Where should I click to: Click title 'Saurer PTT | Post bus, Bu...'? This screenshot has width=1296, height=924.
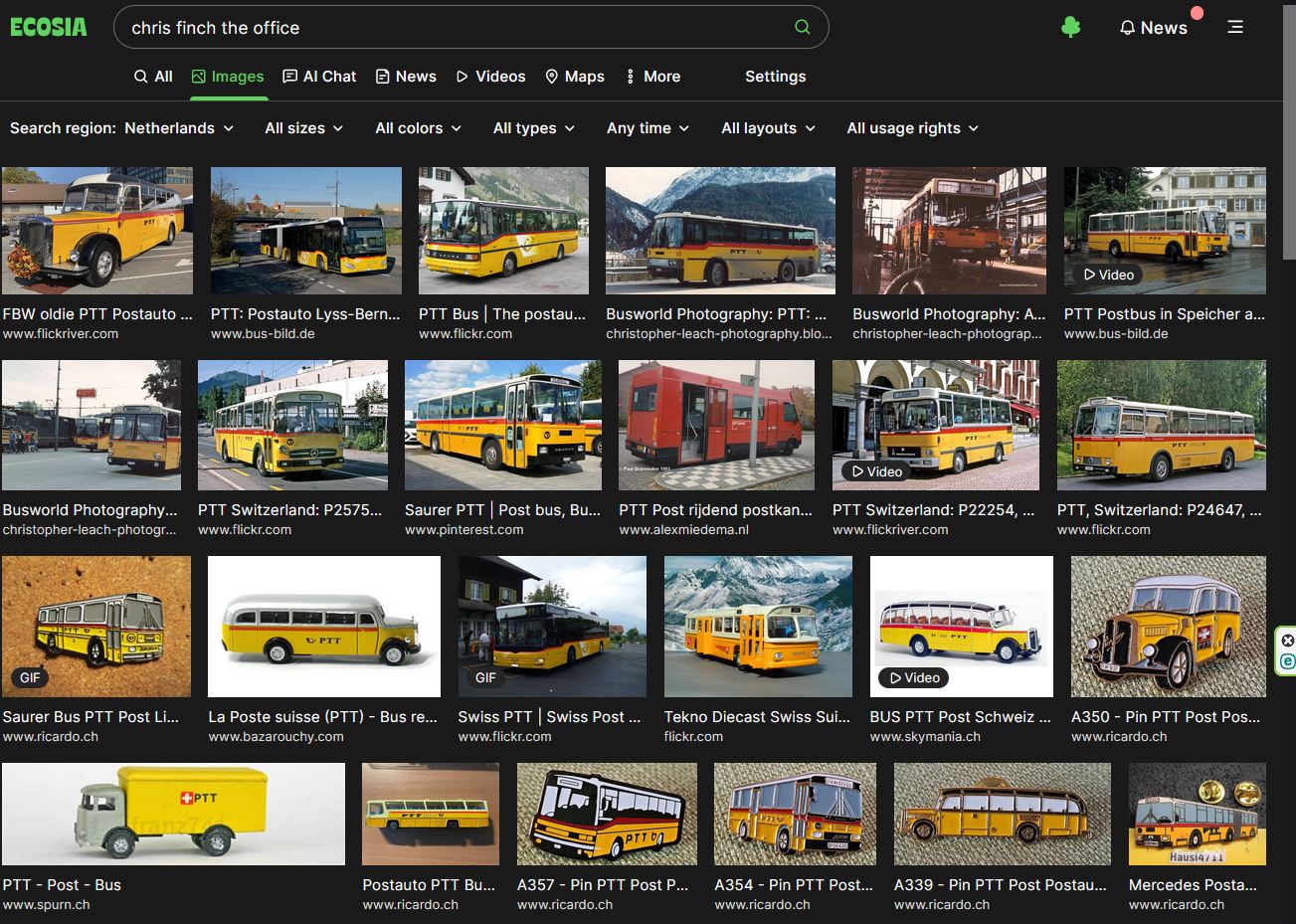(x=503, y=509)
